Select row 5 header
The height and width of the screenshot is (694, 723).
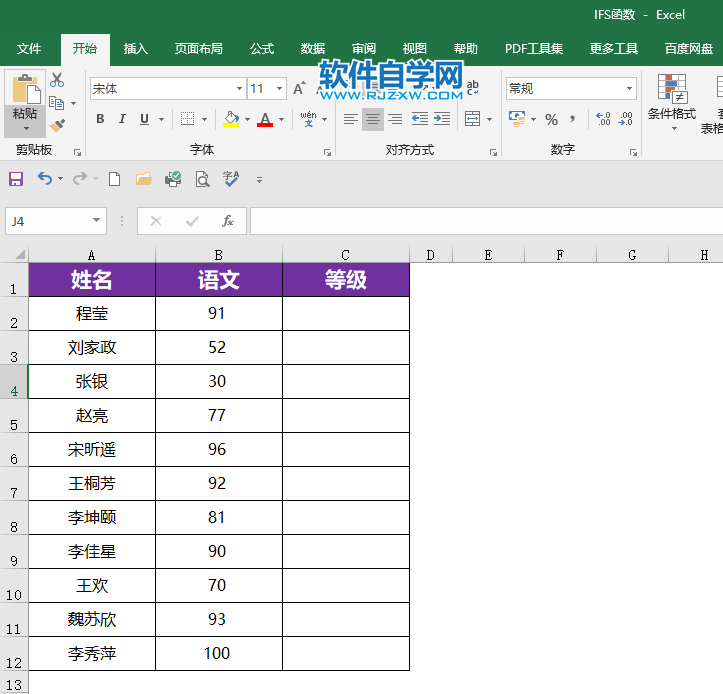(14, 415)
